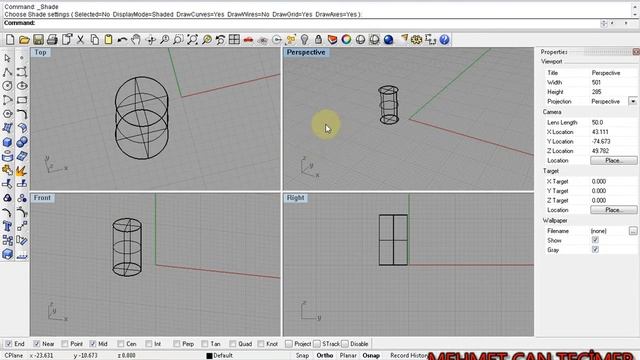This screenshot has height=360, width=640.
Task: Toggle Snap in the status bar
Action: point(302,356)
